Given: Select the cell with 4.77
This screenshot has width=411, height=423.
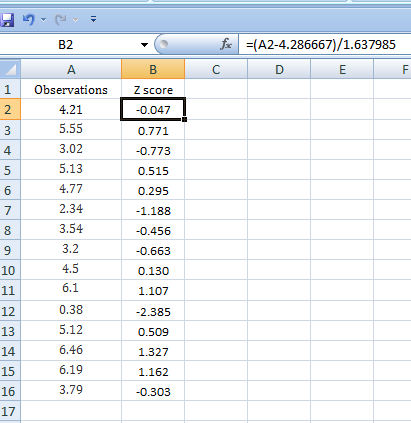Looking at the screenshot, I should [x=71, y=189].
